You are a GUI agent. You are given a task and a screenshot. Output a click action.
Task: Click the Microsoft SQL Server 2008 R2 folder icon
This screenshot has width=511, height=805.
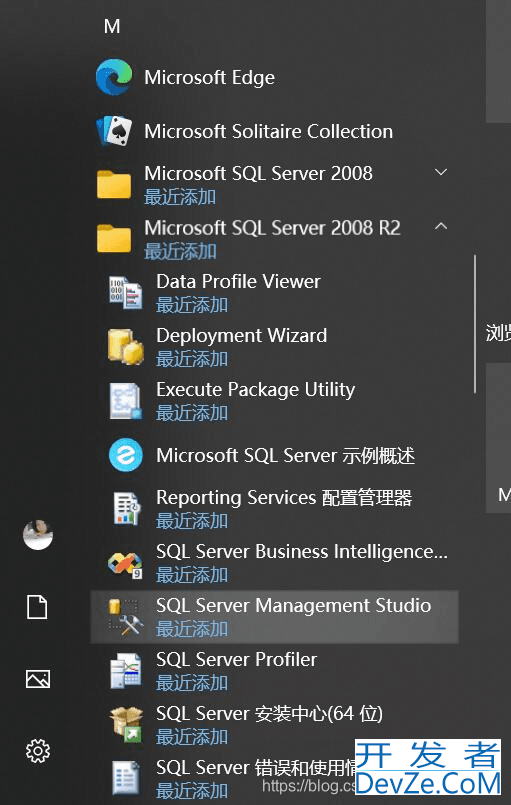click(114, 239)
